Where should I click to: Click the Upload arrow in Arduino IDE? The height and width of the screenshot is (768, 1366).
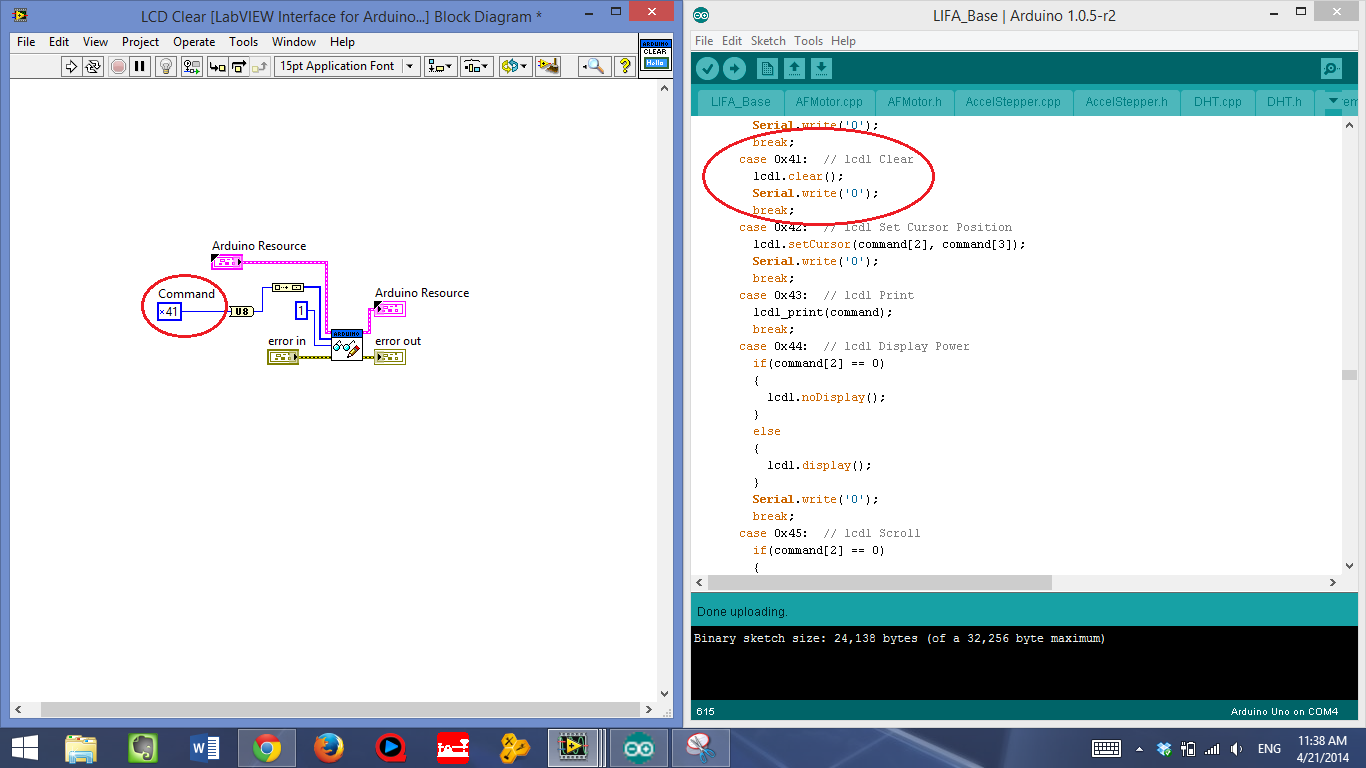734,68
